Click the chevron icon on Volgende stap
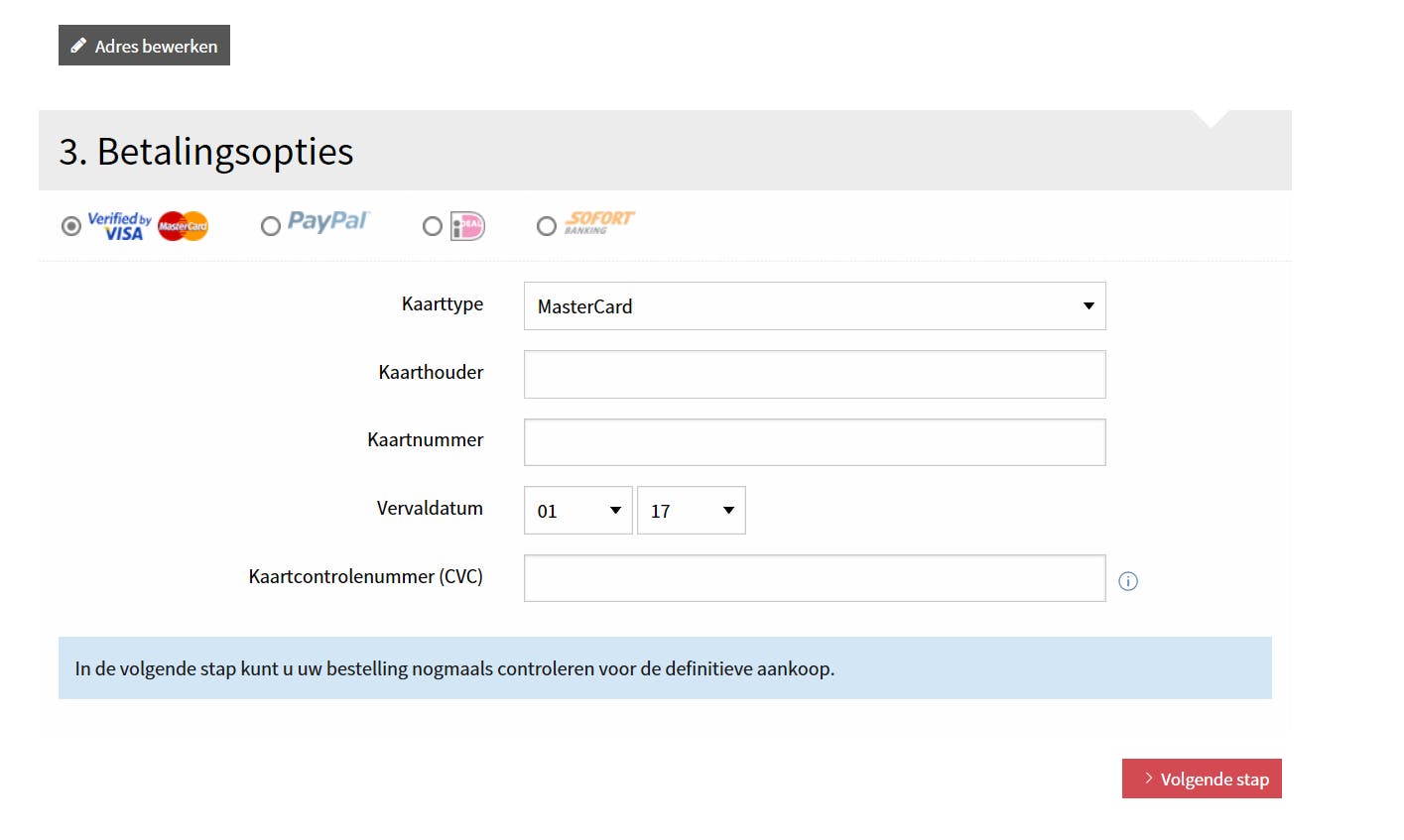The image size is (1404, 840). pyautogui.click(x=1148, y=779)
